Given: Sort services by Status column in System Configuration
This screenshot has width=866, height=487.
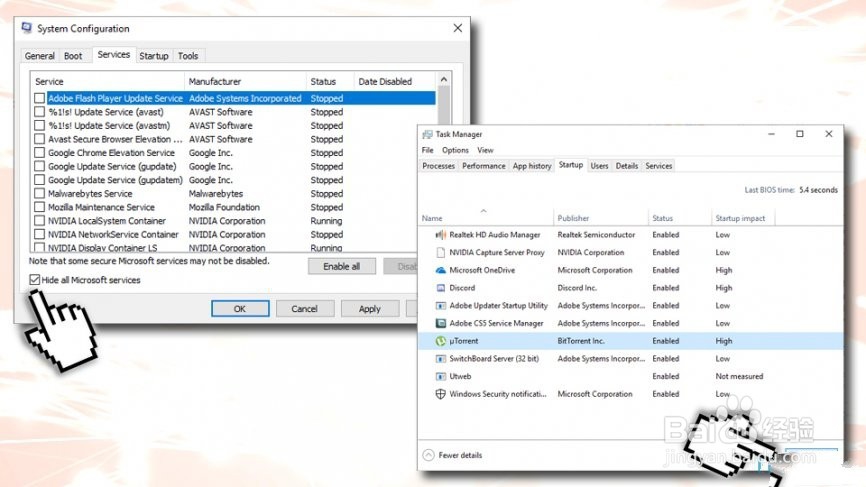Looking at the screenshot, I should [330, 81].
